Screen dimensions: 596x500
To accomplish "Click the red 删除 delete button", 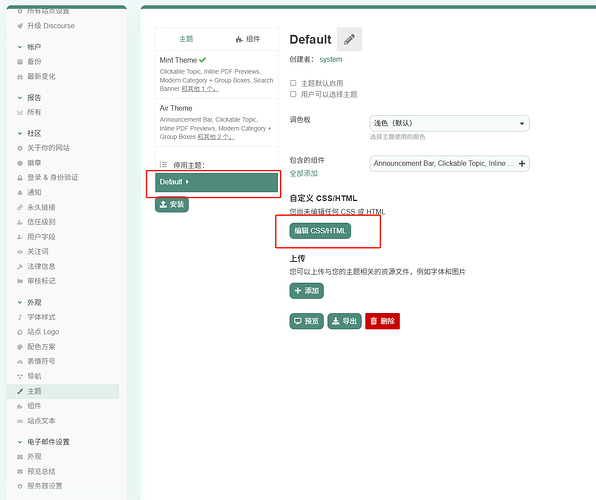I will click(382, 321).
